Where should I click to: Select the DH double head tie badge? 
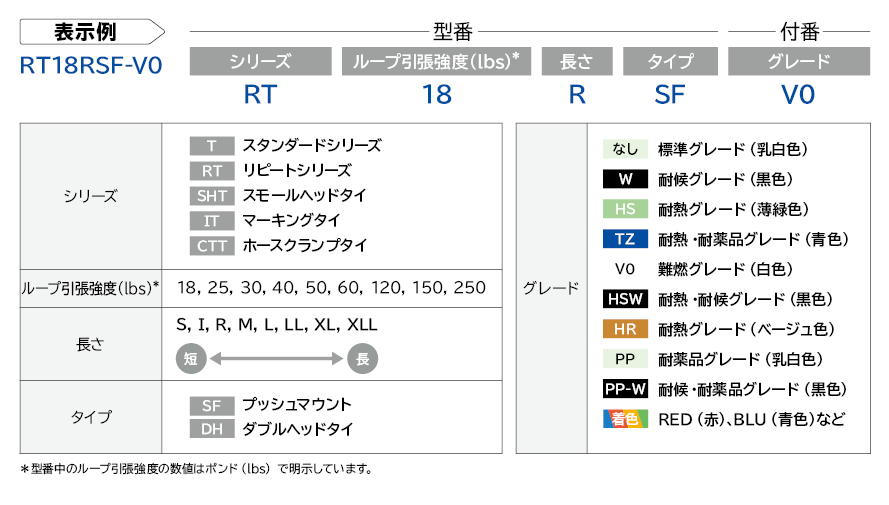point(212,429)
